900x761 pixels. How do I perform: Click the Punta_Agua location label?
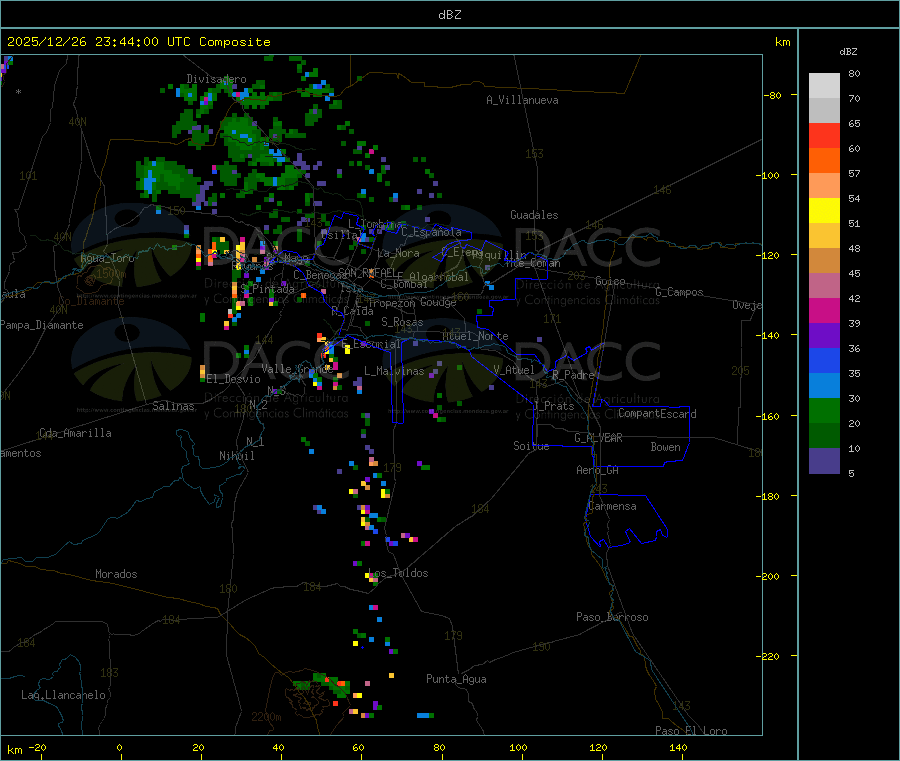tap(456, 679)
